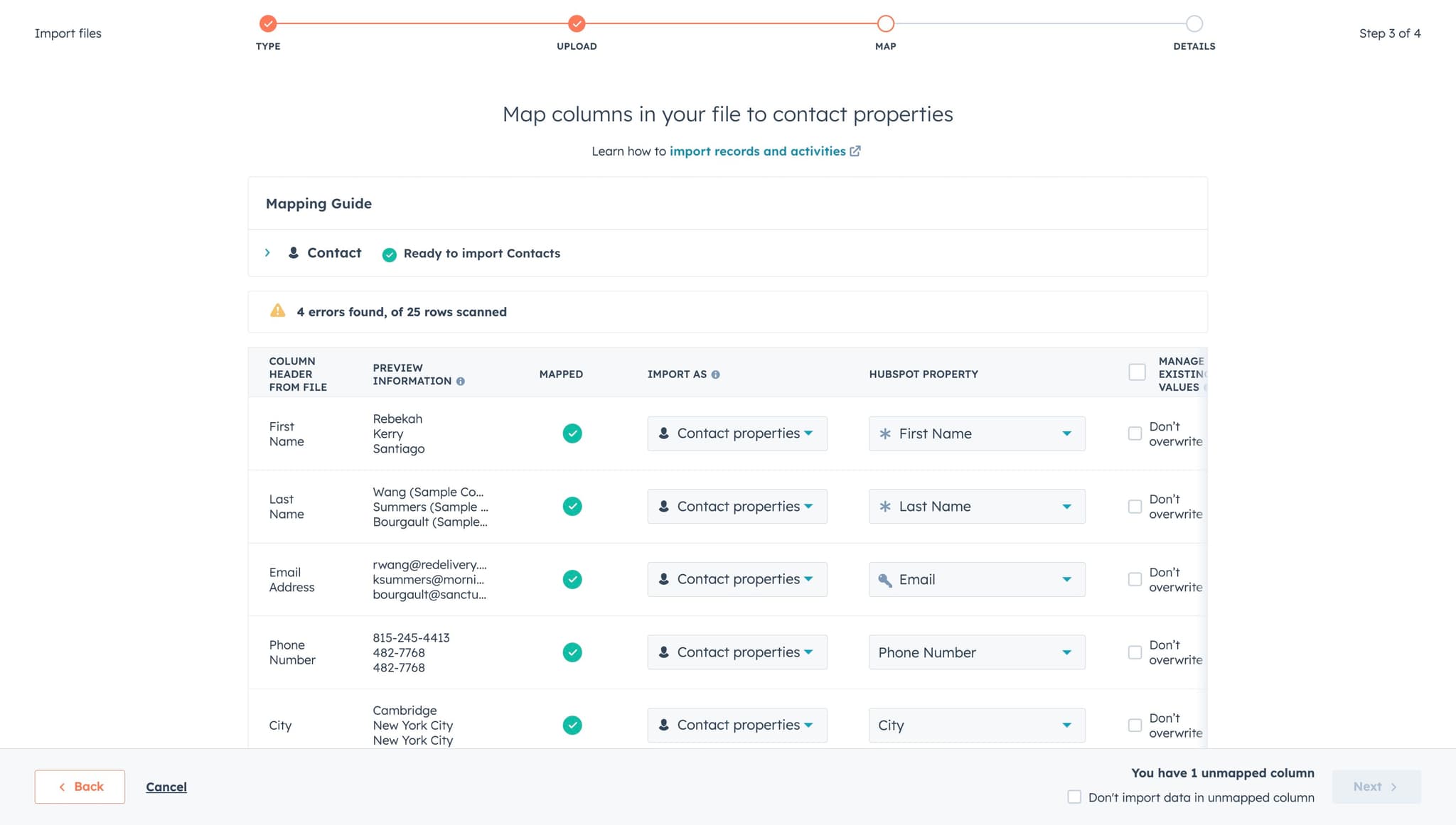Click the required asterisk beside First Name property
1456x825 pixels.
click(x=884, y=433)
